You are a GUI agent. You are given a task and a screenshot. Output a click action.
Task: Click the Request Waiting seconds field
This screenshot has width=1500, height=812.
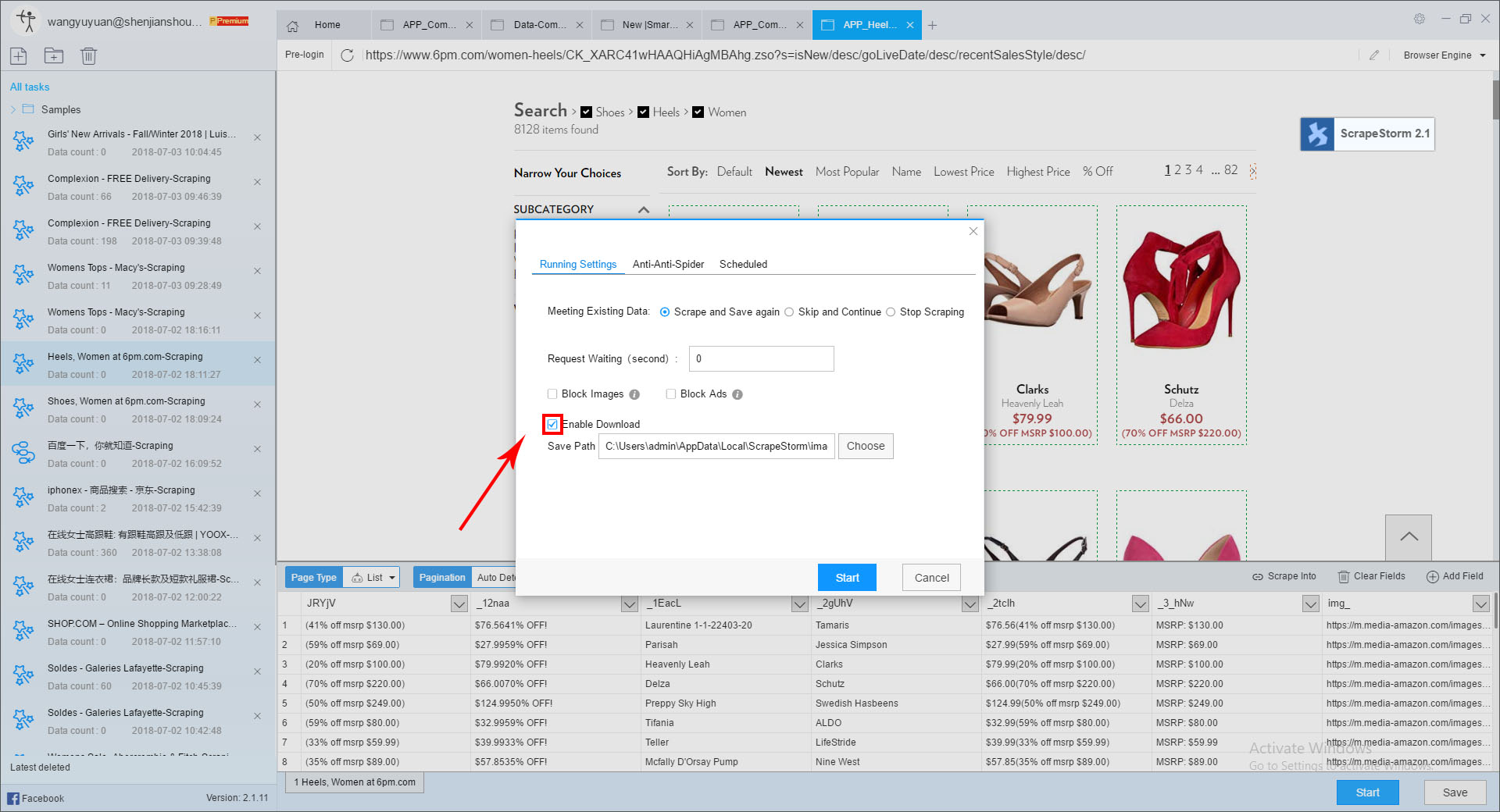(x=762, y=359)
